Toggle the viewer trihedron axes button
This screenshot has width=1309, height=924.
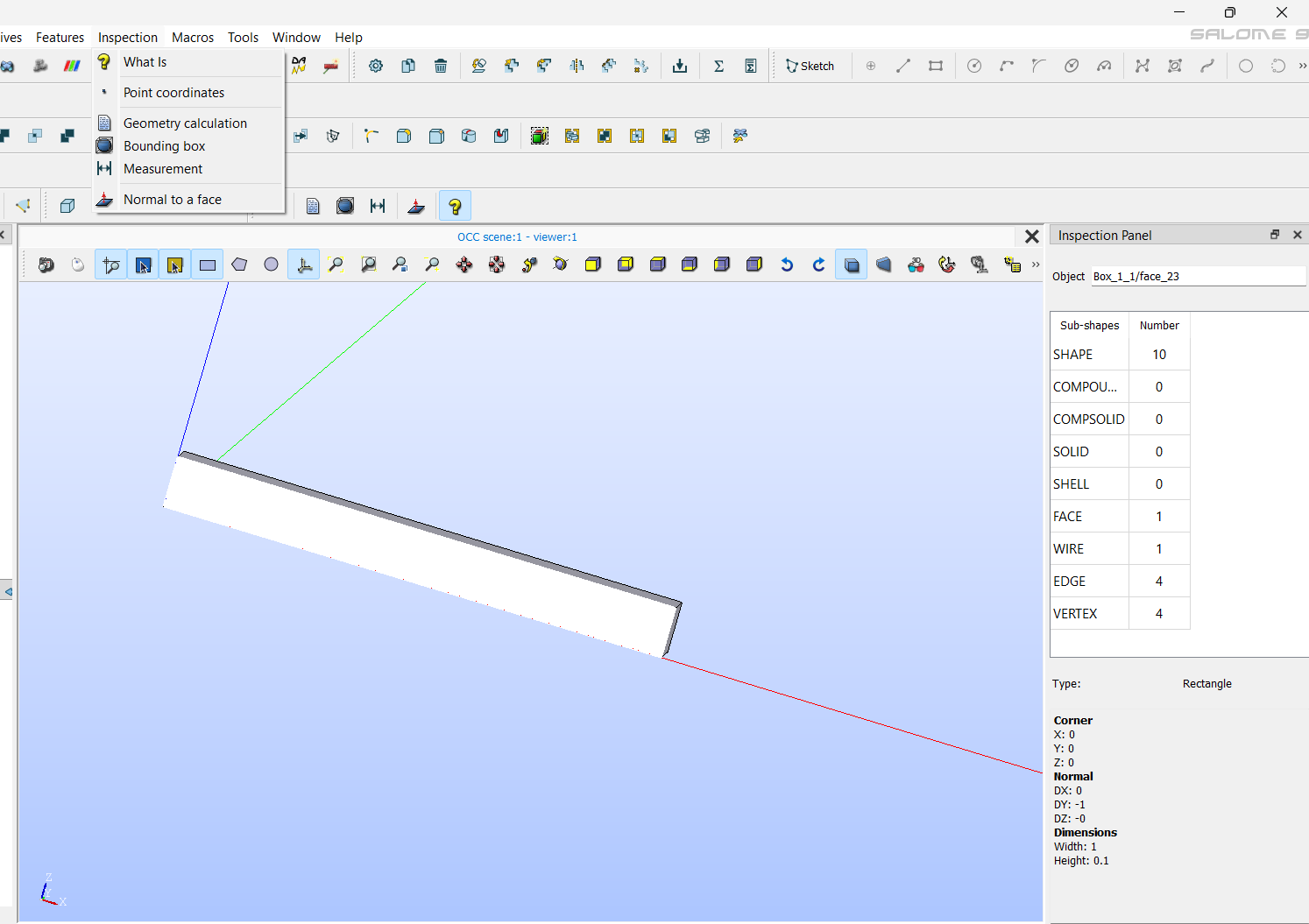coord(304,265)
